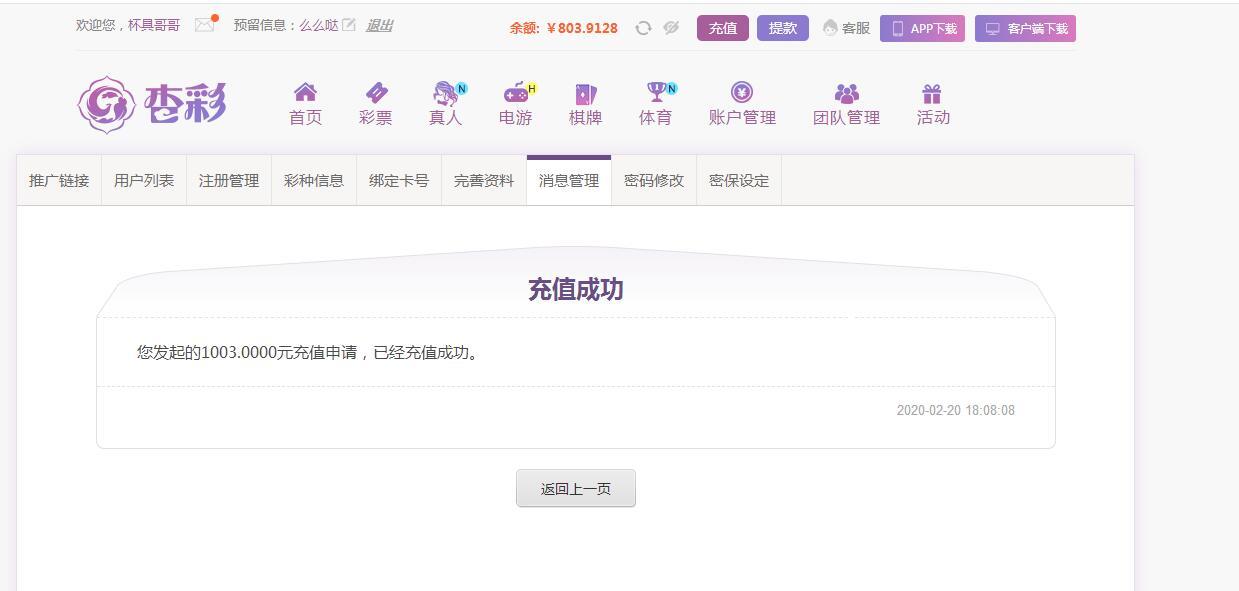Screen dimensions: 1239x591
Task: Click the username 杯具哥哥
Action: tap(154, 25)
